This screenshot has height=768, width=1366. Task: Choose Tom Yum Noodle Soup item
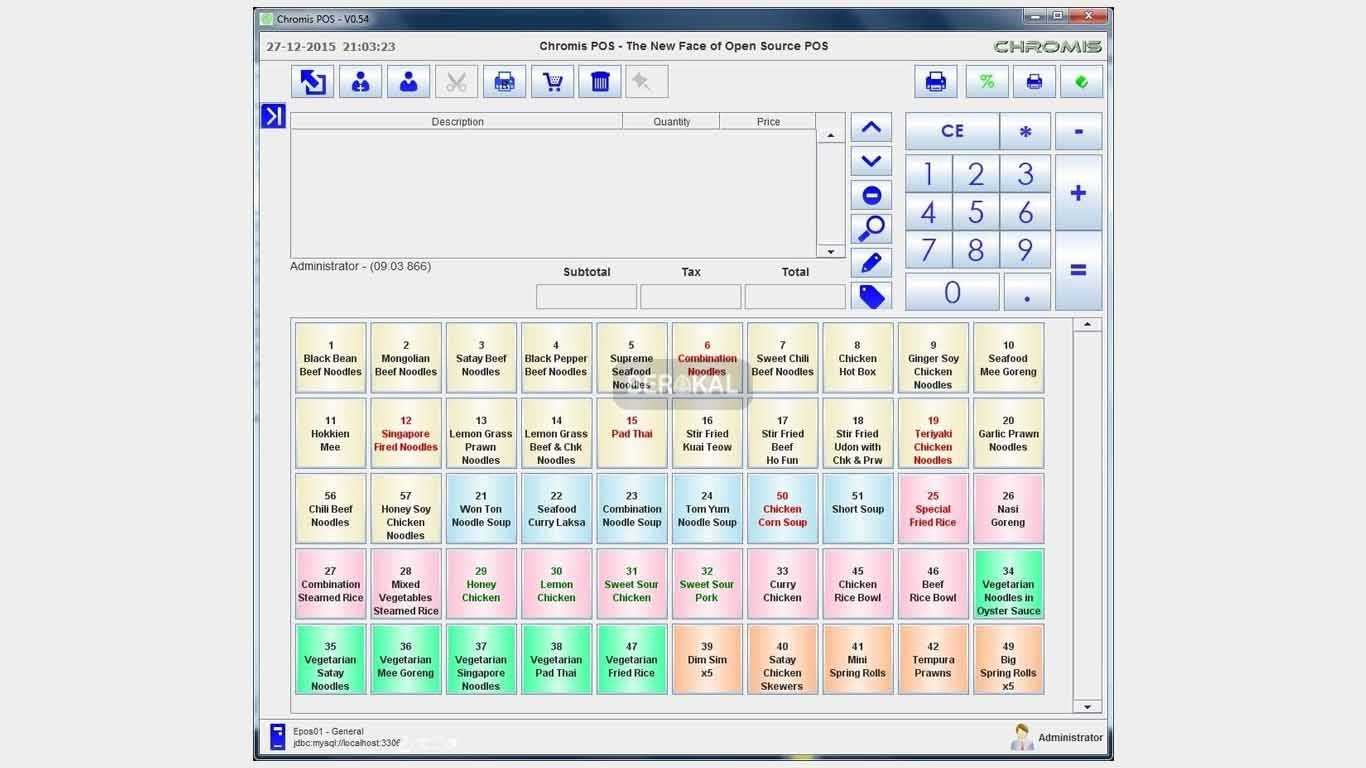[x=707, y=509]
